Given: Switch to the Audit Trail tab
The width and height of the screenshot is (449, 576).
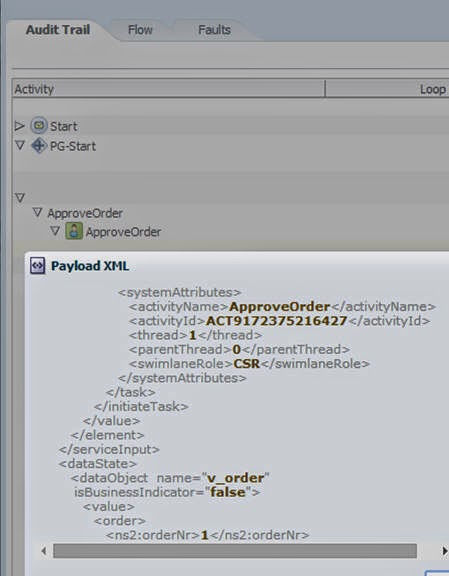Looking at the screenshot, I should click(58, 30).
